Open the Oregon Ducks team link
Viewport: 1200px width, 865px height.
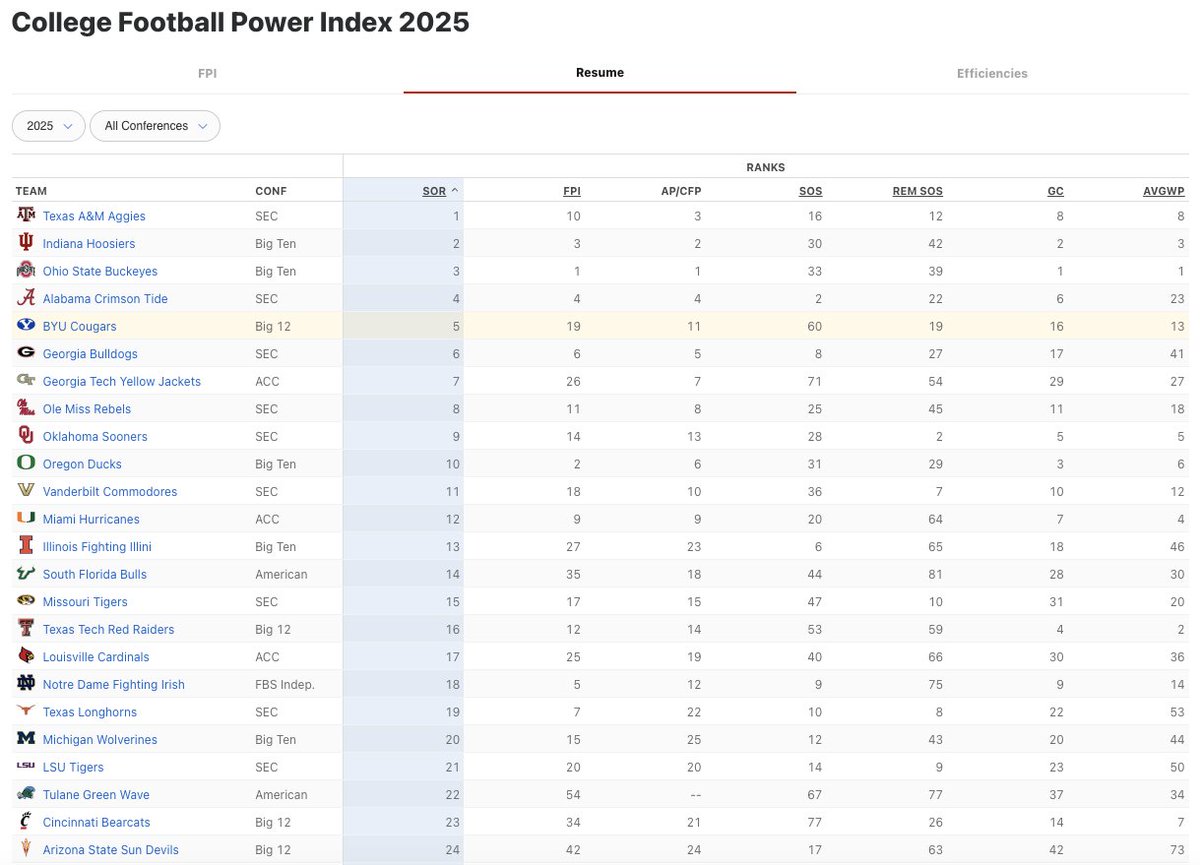pyautogui.click(x=82, y=463)
